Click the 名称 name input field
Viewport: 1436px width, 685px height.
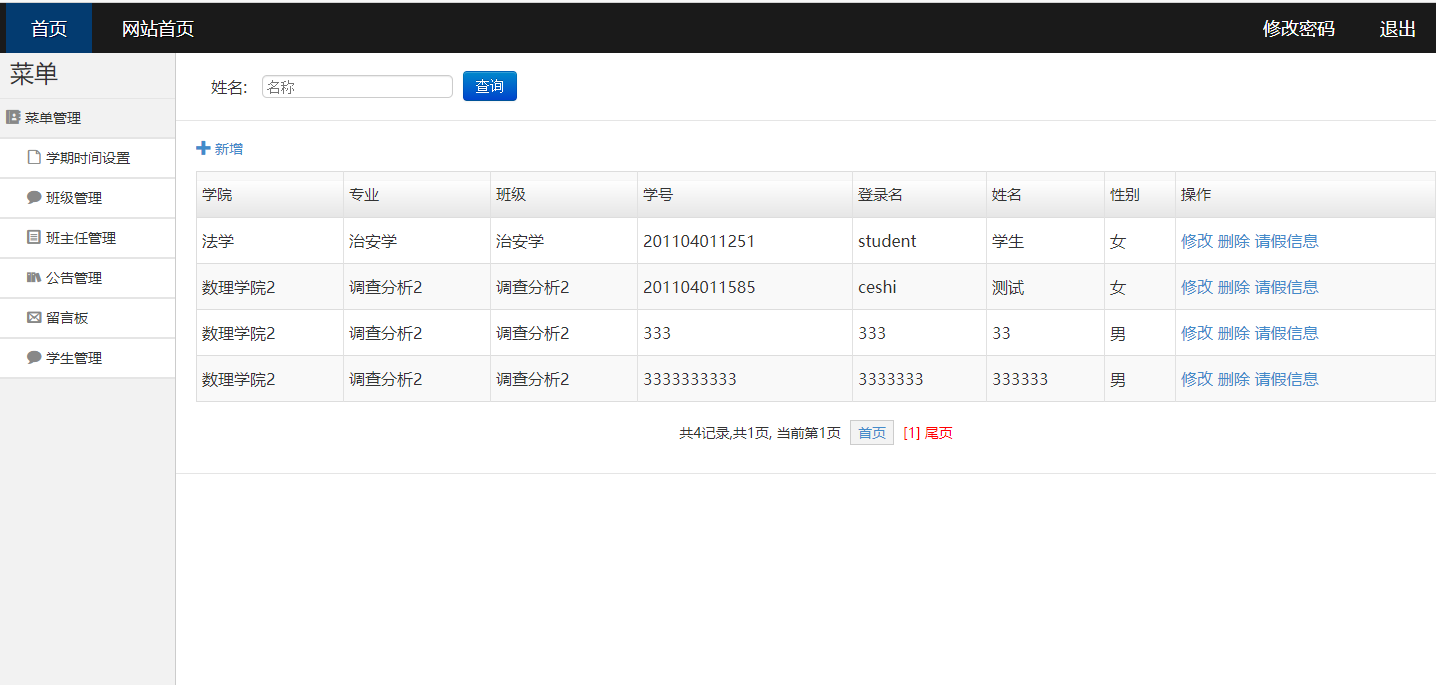pos(357,86)
